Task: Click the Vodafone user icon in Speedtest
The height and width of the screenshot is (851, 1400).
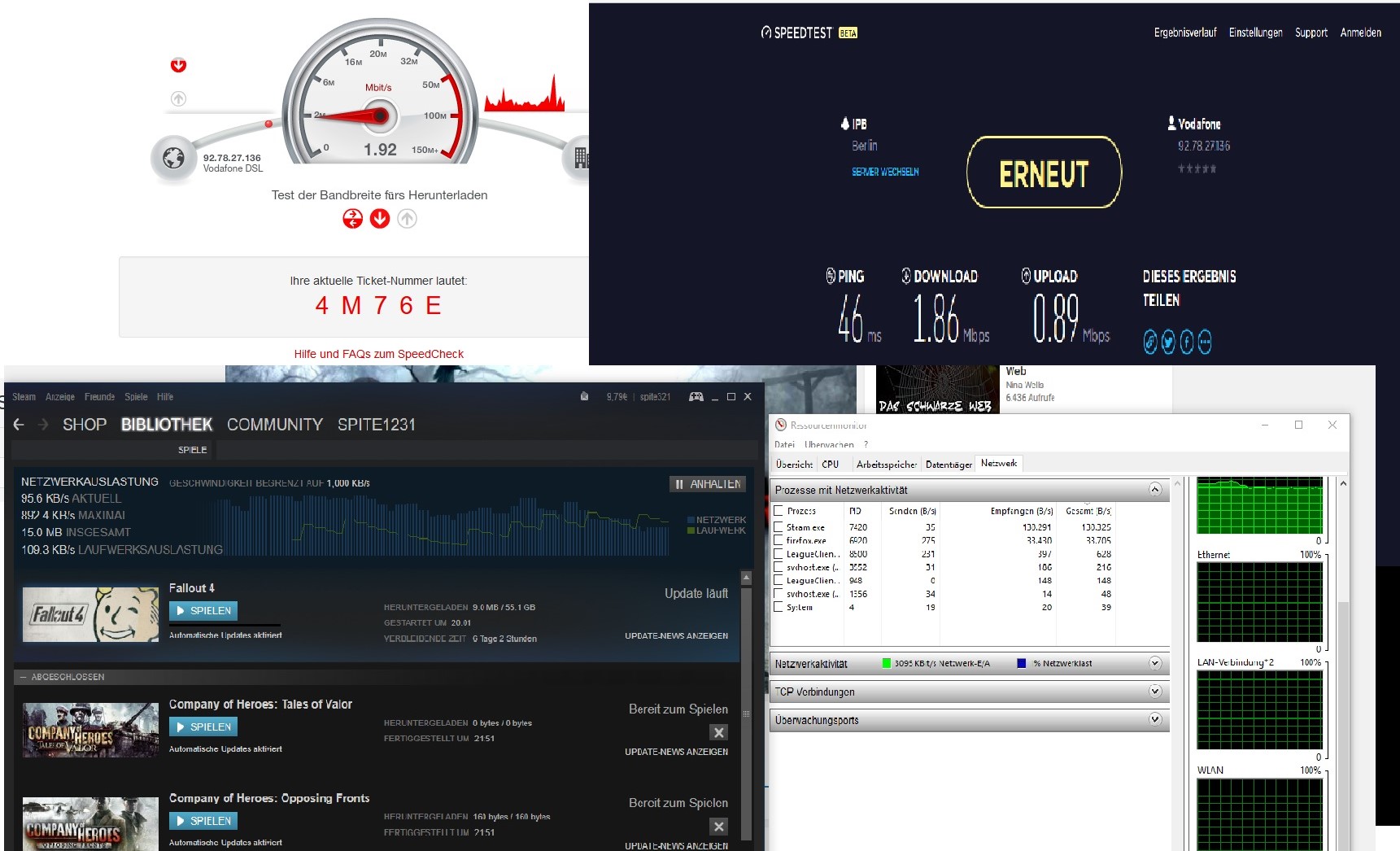Action: [x=1171, y=123]
